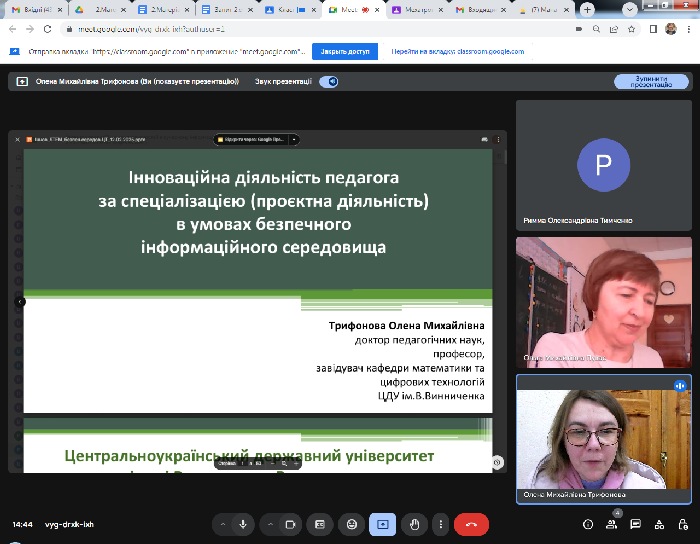Raise hand in the meeting

(x=412, y=524)
